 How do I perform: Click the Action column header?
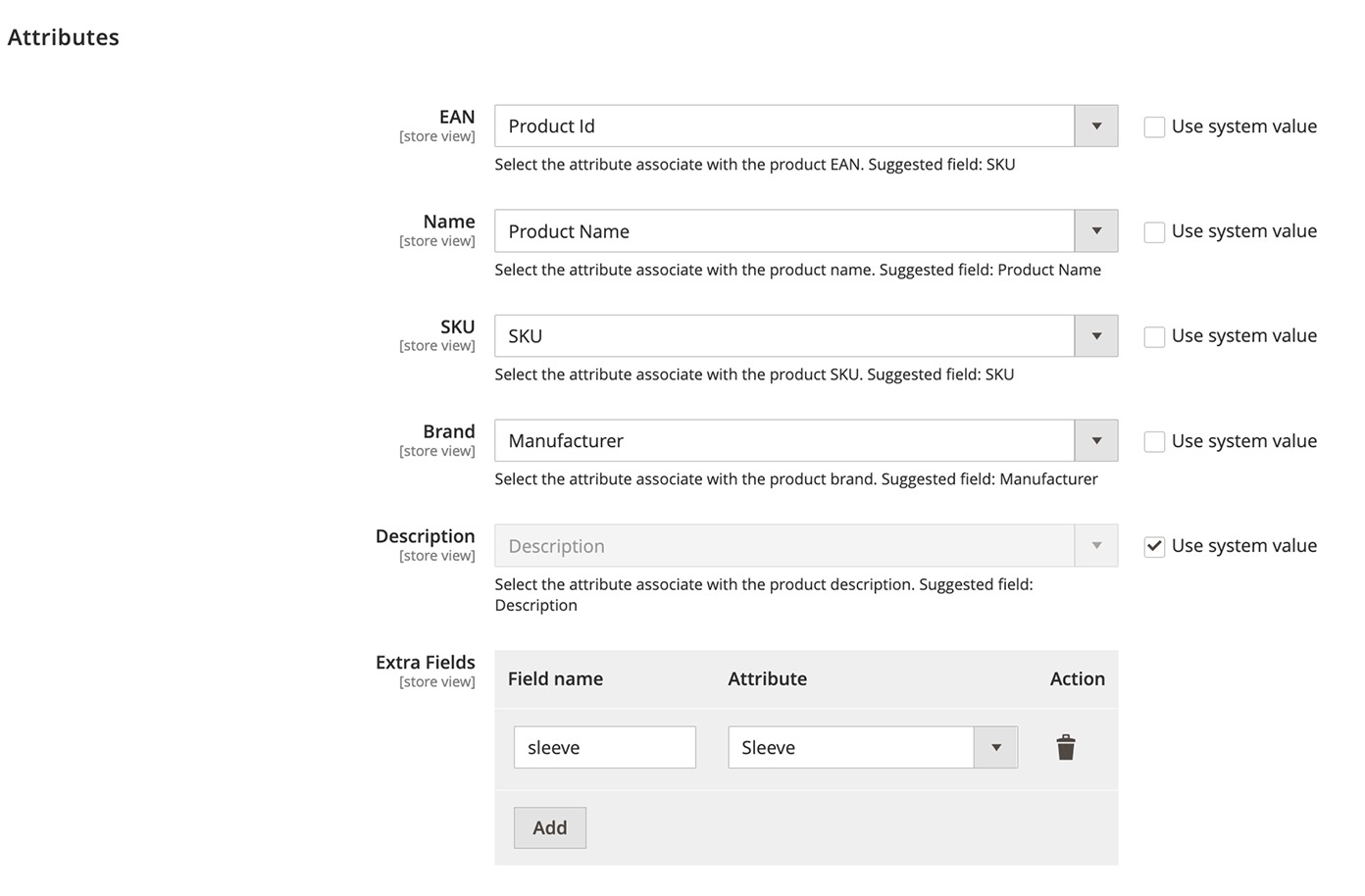pyautogui.click(x=1078, y=679)
